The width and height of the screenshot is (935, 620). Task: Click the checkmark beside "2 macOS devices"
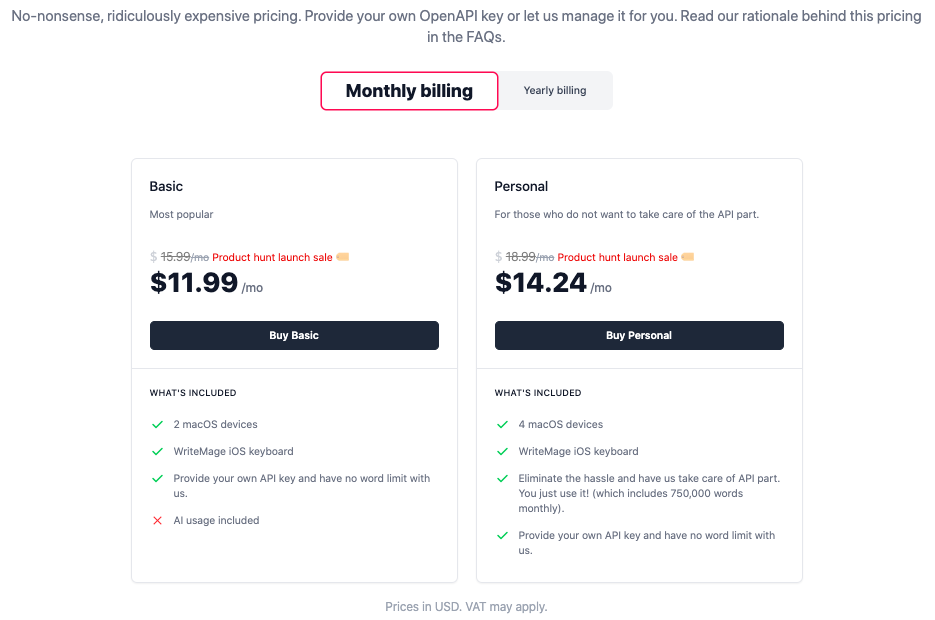tap(157, 424)
